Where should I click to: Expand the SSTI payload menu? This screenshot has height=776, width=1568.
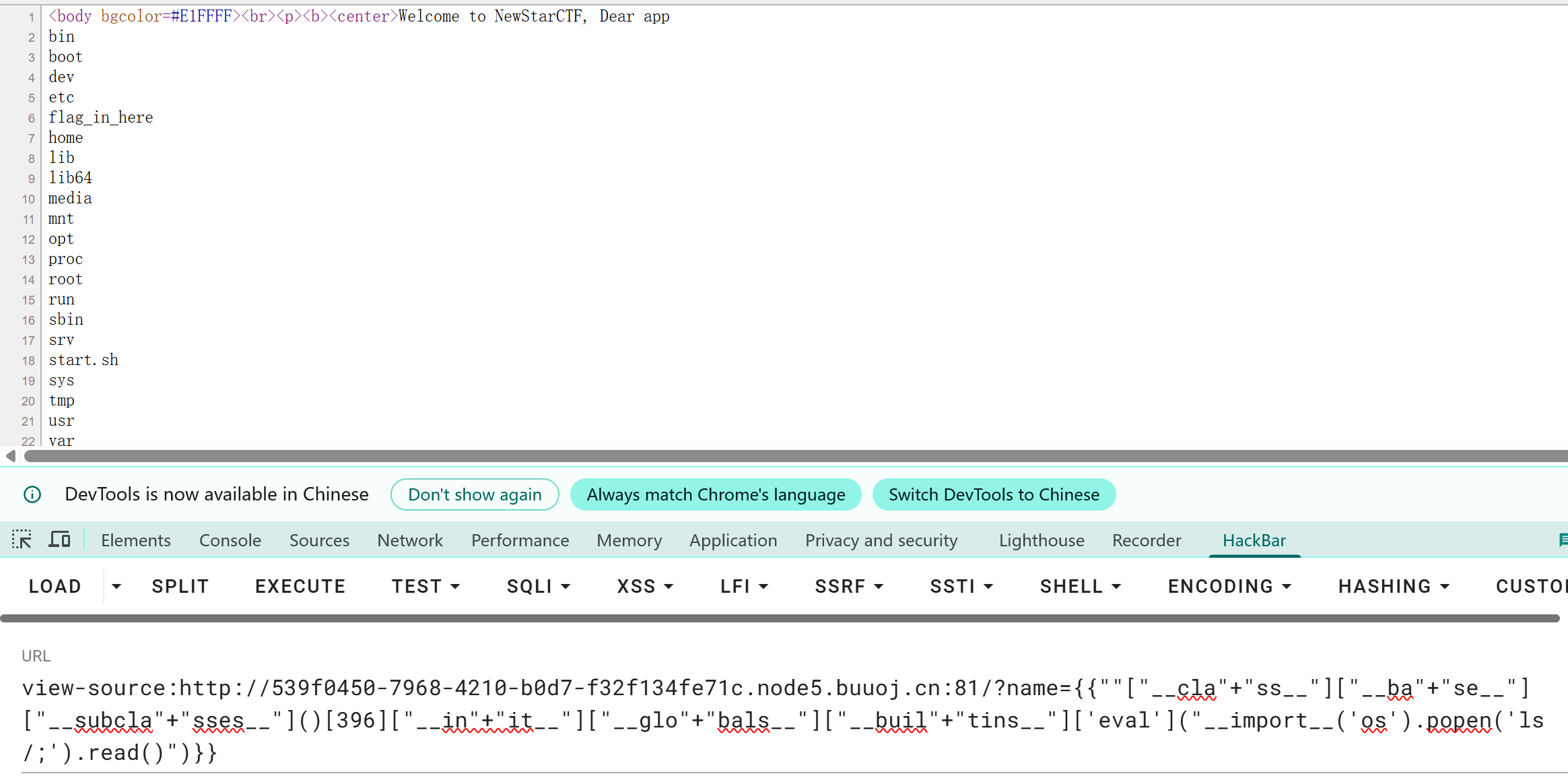[x=961, y=586]
